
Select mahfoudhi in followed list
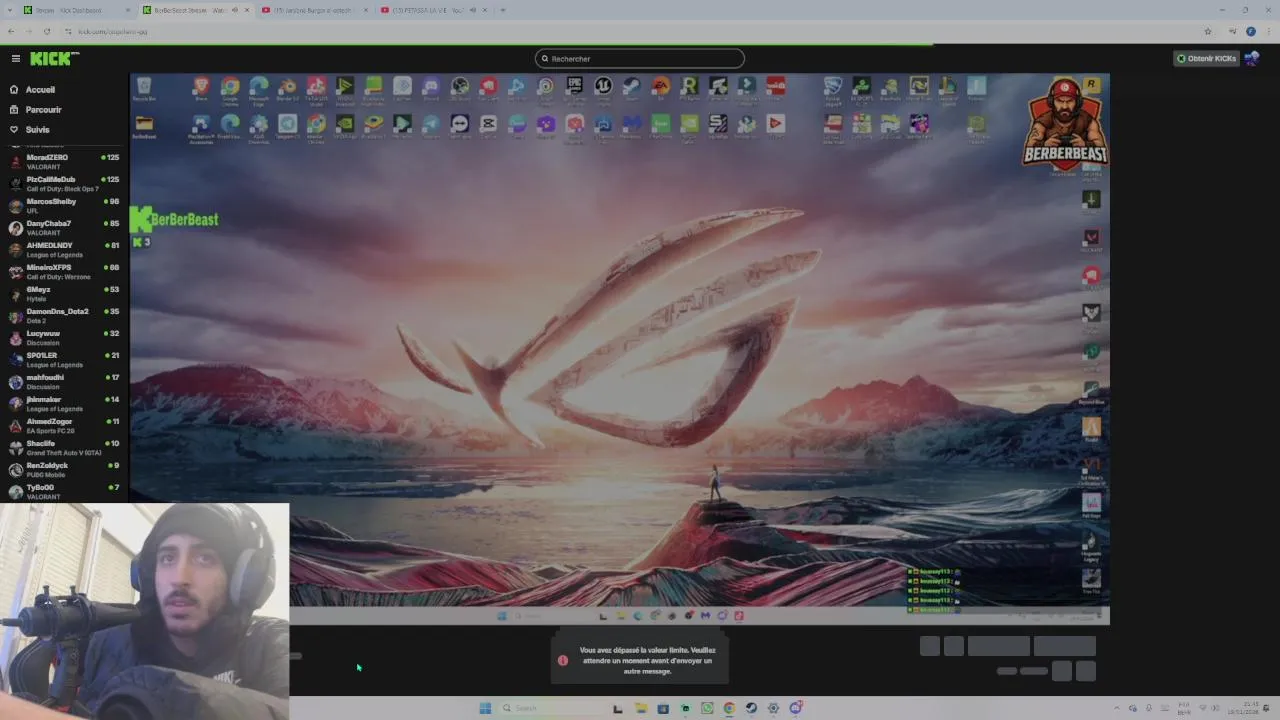pyautogui.click(x=64, y=382)
